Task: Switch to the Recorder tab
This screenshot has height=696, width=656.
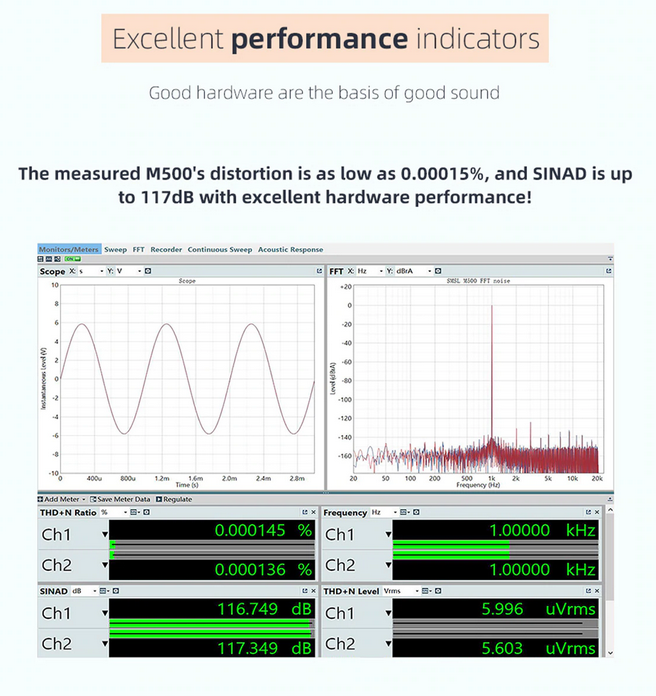Action: pos(166,249)
